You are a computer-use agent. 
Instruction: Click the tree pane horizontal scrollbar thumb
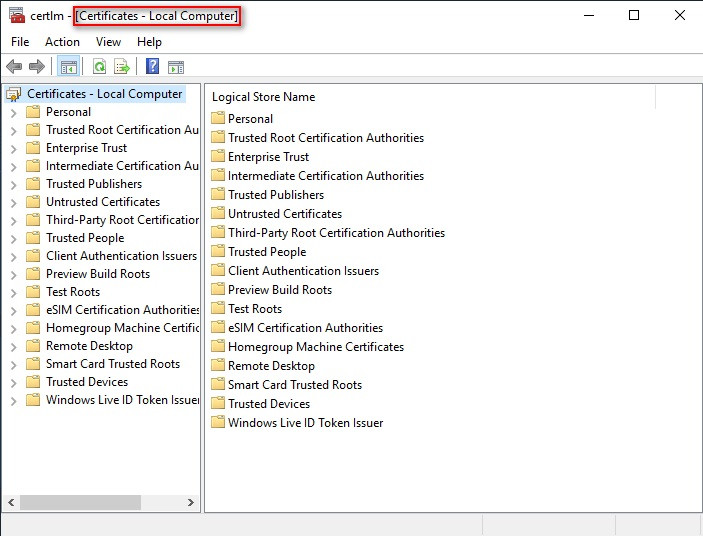[x=80, y=502]
